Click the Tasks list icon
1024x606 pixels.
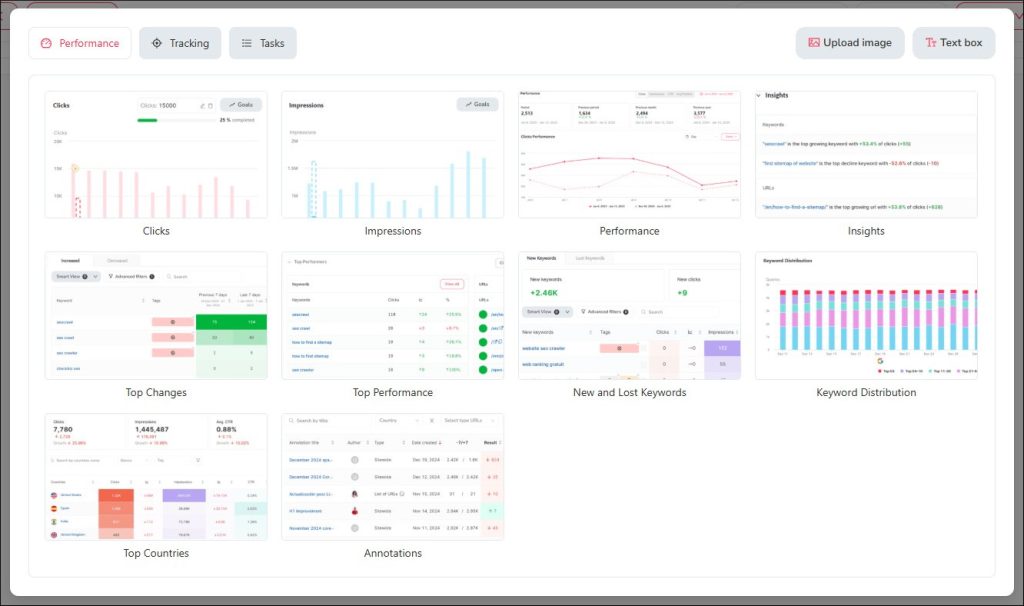tap(245, 43)
